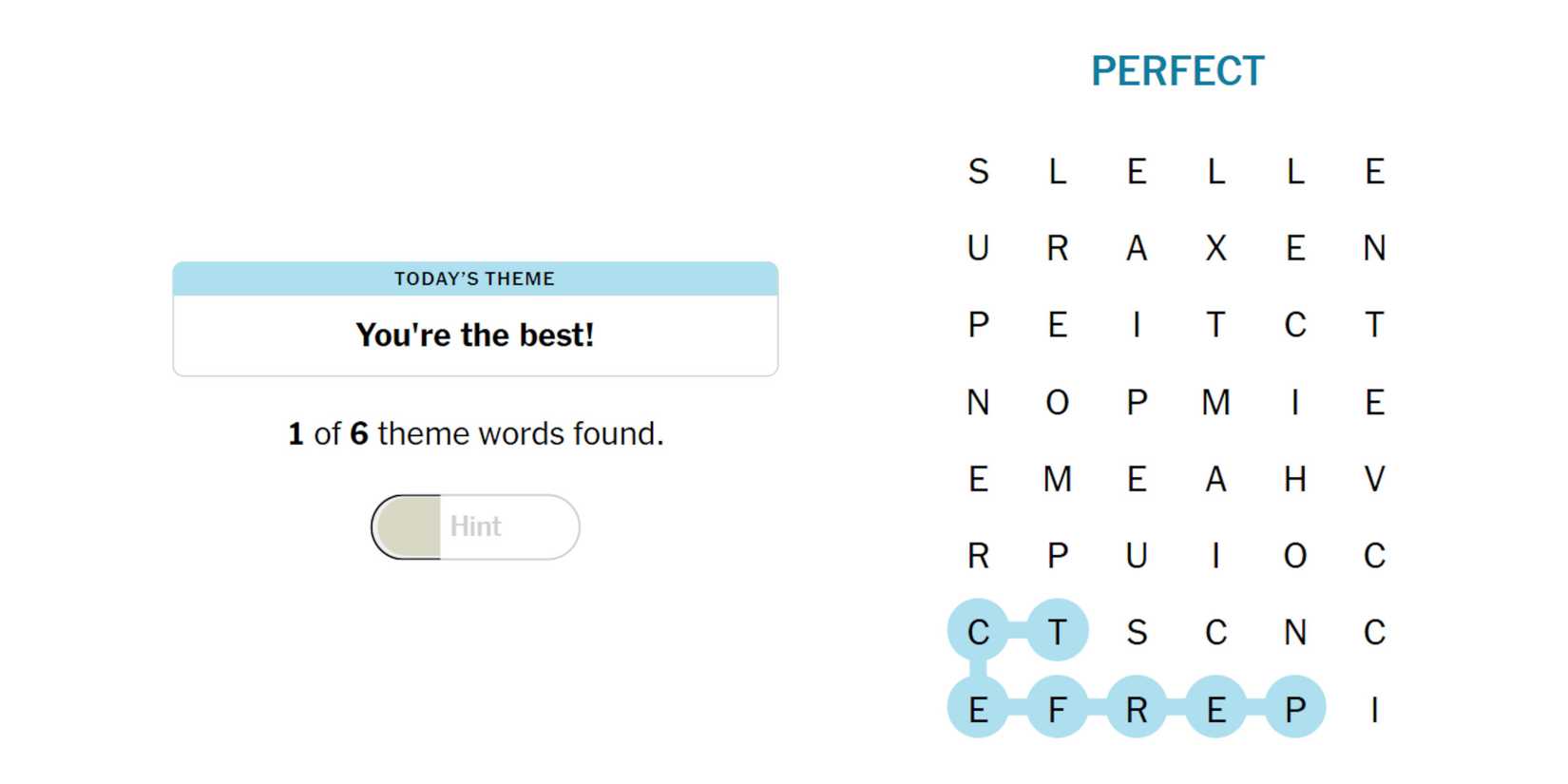Viewport: 1568px width, 784px height.
Task: Choose the letter A beside the X
Action: click(x=1137, y=248)
